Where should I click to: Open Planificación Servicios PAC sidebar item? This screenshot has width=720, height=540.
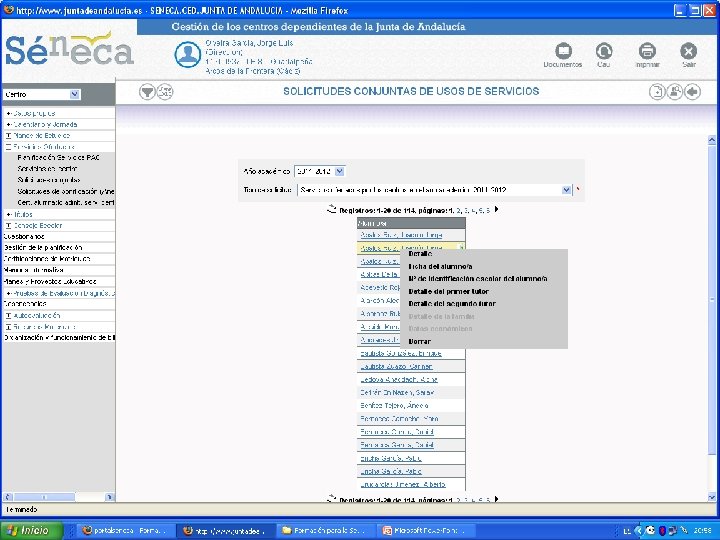coord(58,158)
